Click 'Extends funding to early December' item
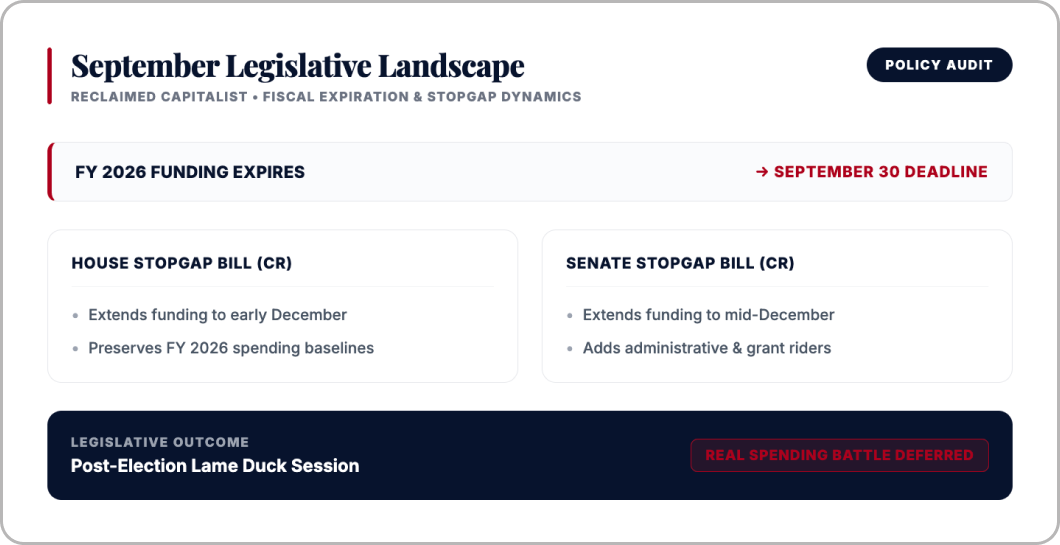Image resolution: width=1060 pixels, height=545 pixels. point(218,315)
